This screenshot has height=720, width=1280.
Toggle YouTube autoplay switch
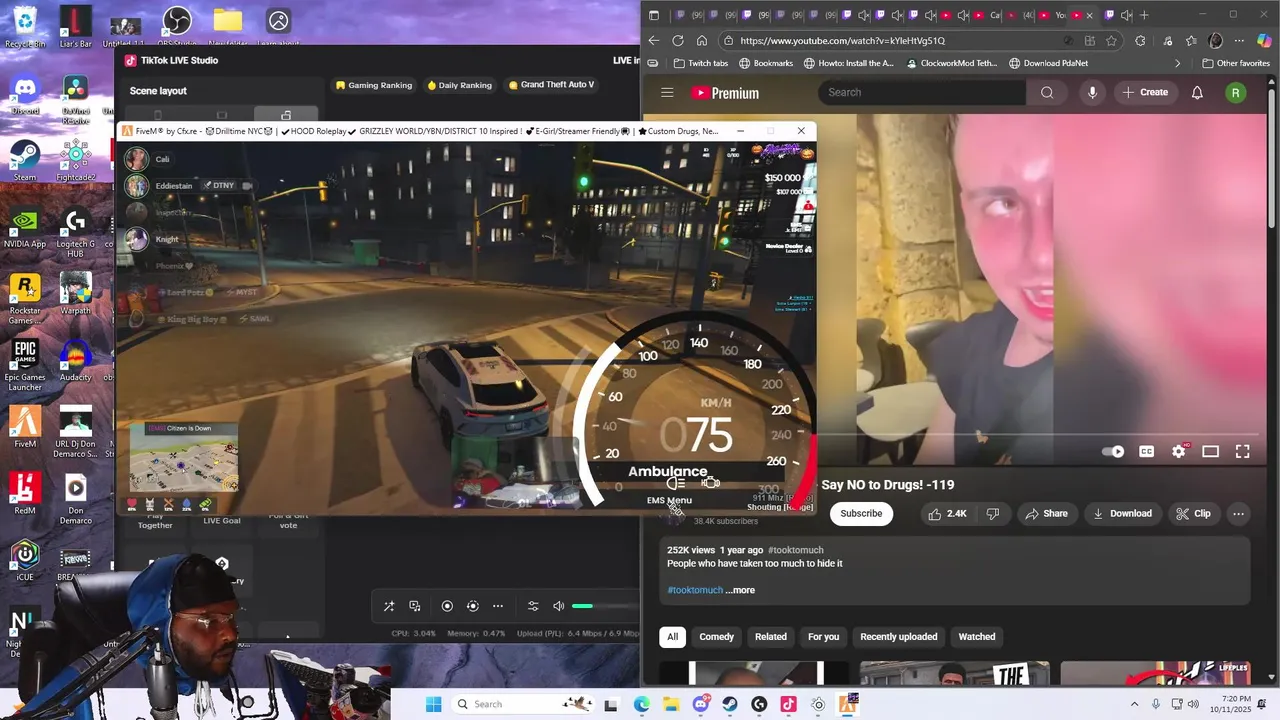[x=1112, y=451]
